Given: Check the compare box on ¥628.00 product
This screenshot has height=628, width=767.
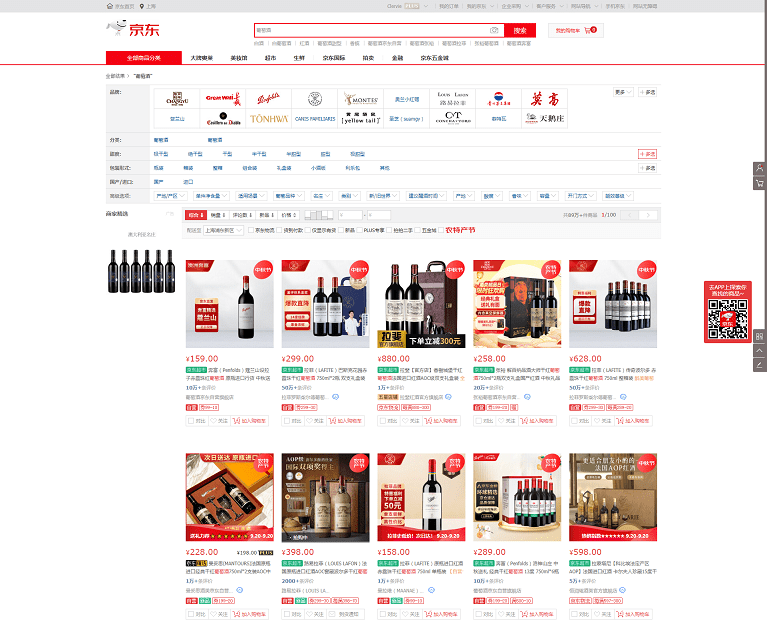Looking at the screenshot, I should pos(574,421).
